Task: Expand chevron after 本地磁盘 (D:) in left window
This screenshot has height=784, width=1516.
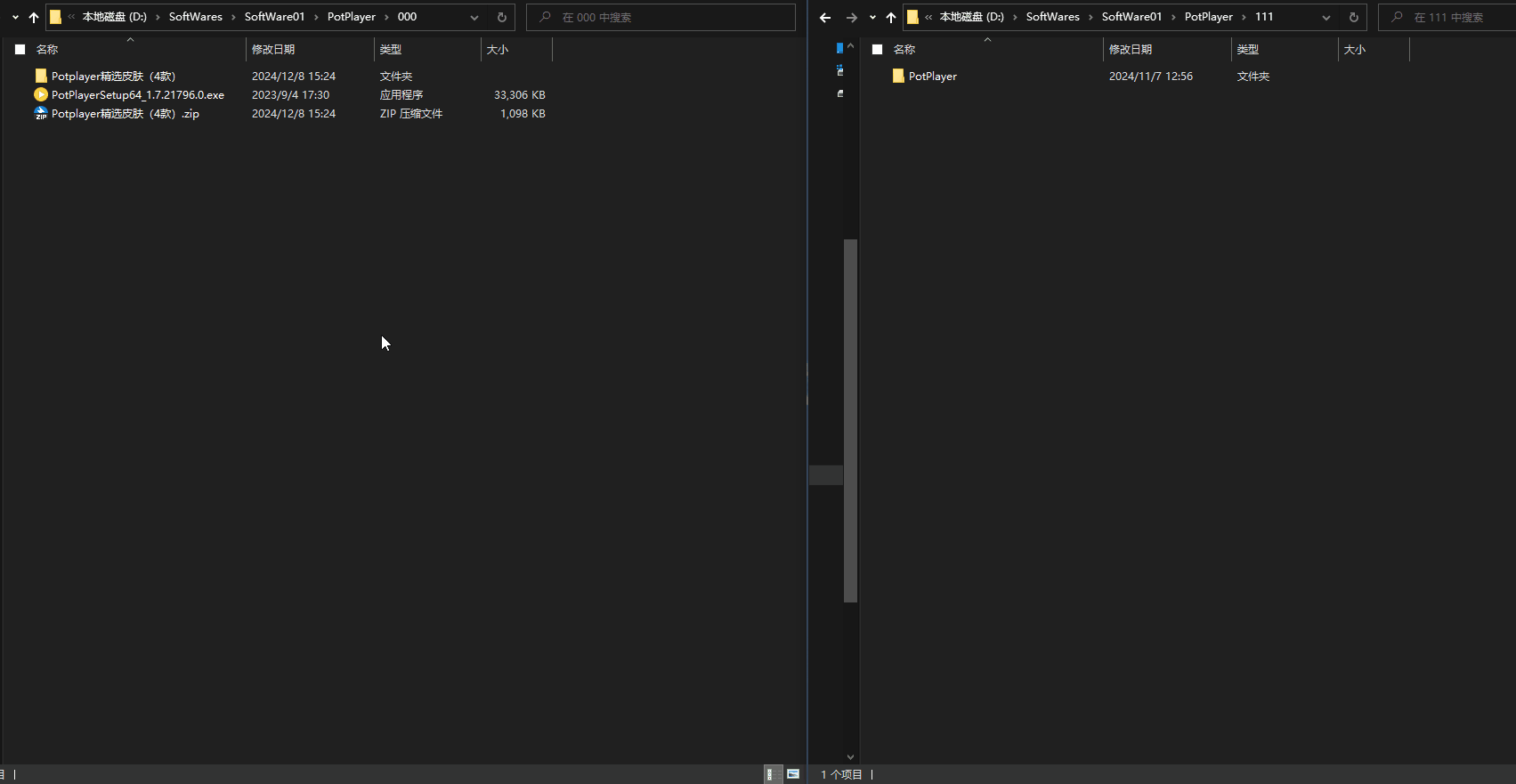Action: [x=158, y=17]
